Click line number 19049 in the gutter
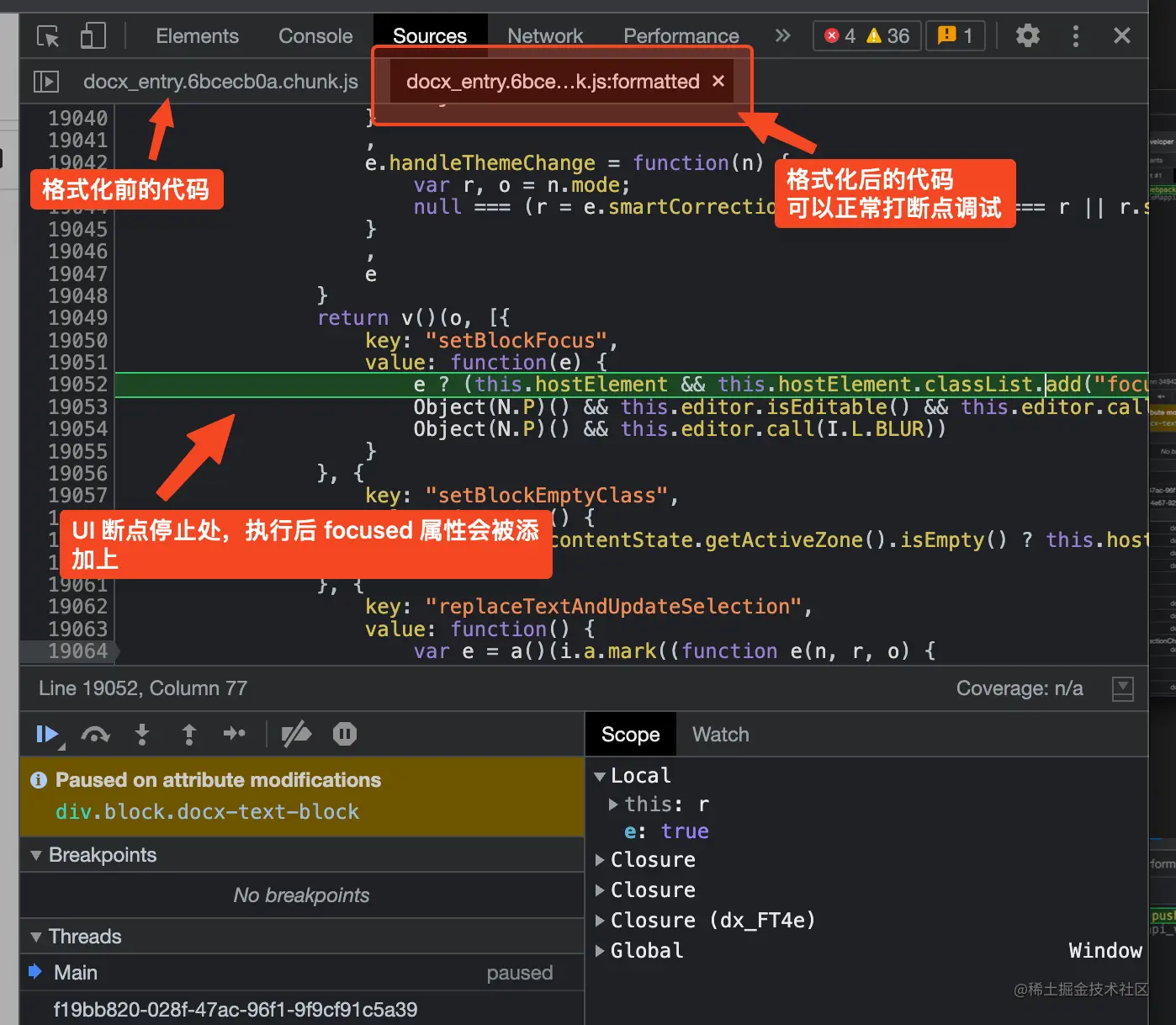This screenshot has height=1025, width=1176. click(78, 318)
